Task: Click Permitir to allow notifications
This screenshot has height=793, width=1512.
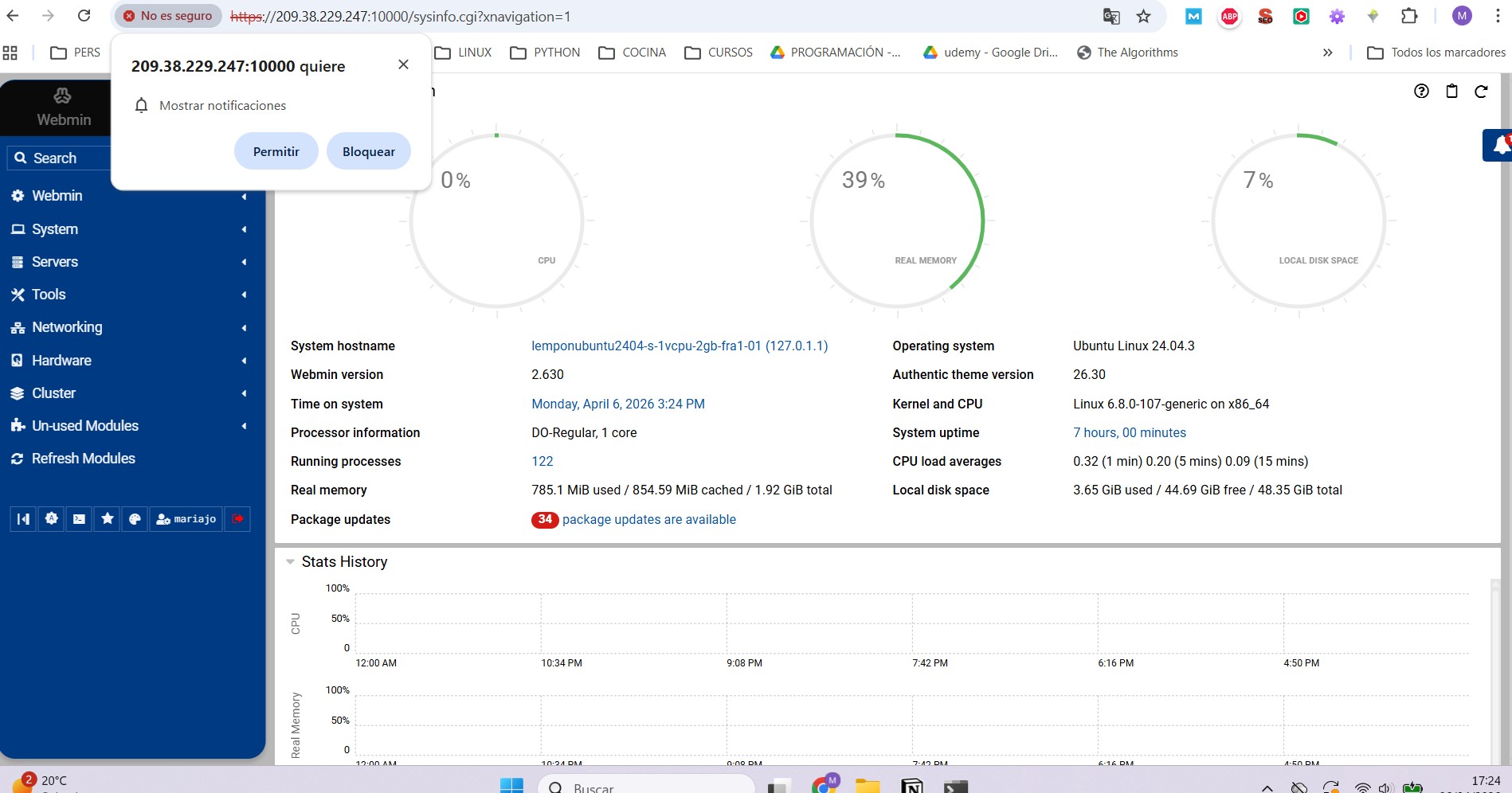Action: click(x=276, y=151)
